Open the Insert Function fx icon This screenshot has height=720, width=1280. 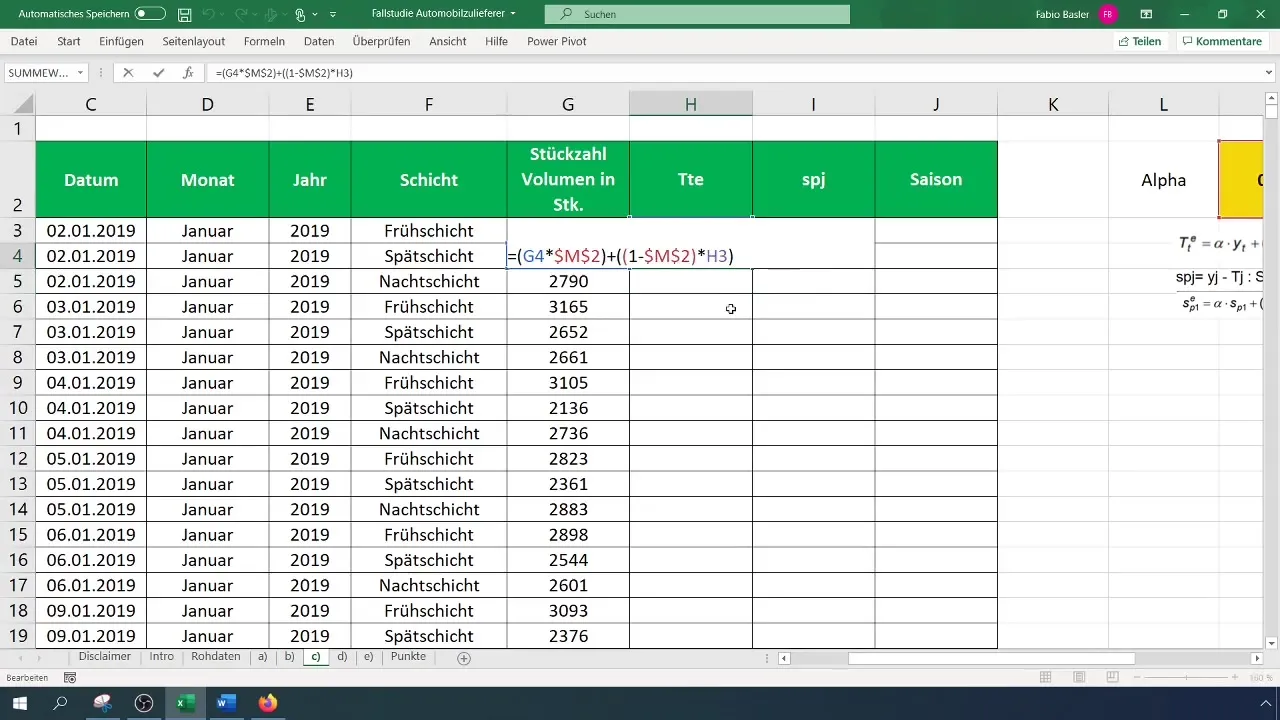[187, 73]
